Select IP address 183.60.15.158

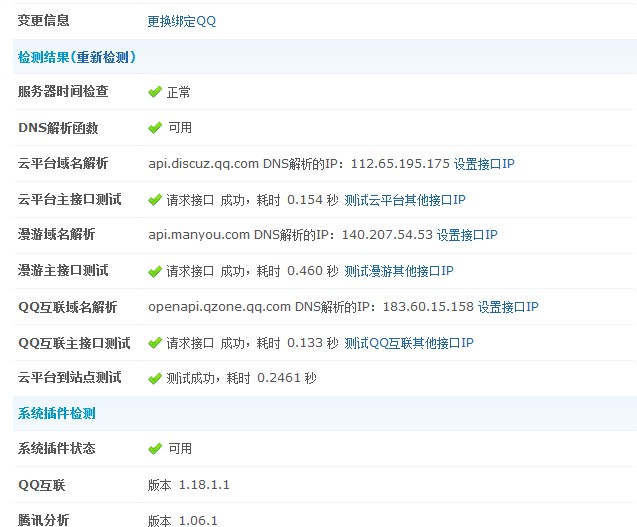pyautogui.click(x=428, y=307)
